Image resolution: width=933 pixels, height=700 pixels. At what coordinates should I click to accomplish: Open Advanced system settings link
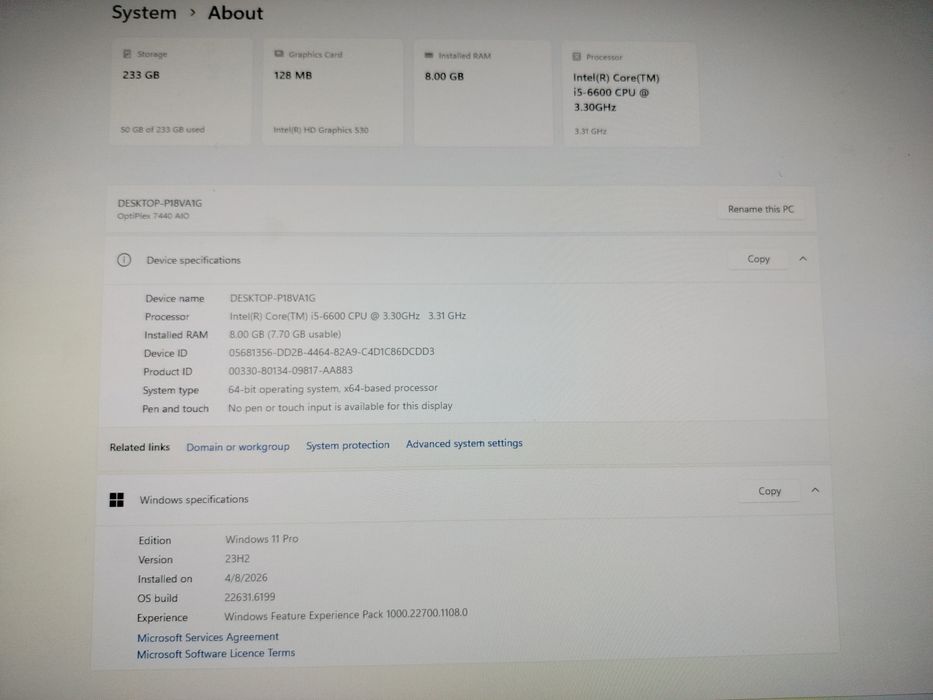pos(464,443)
